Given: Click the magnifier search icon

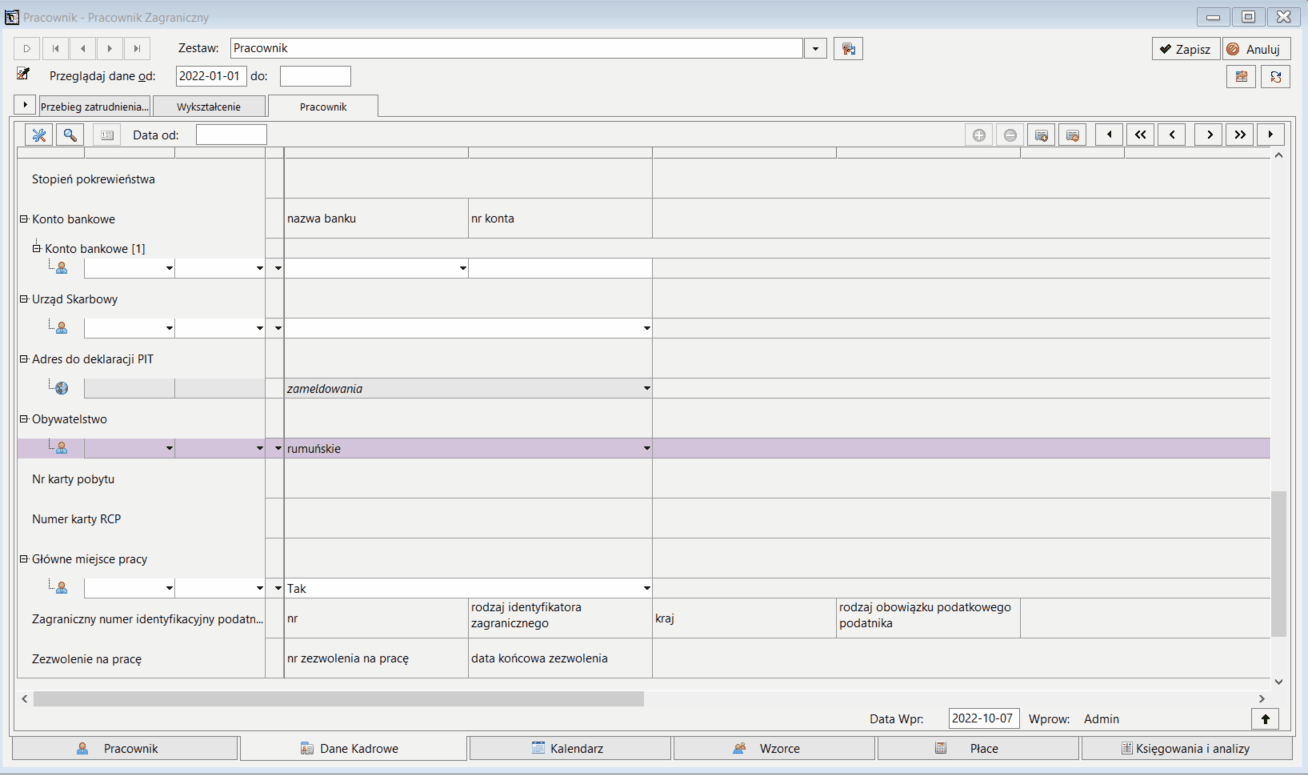Looking at the screenshot, I should point(70,135).
